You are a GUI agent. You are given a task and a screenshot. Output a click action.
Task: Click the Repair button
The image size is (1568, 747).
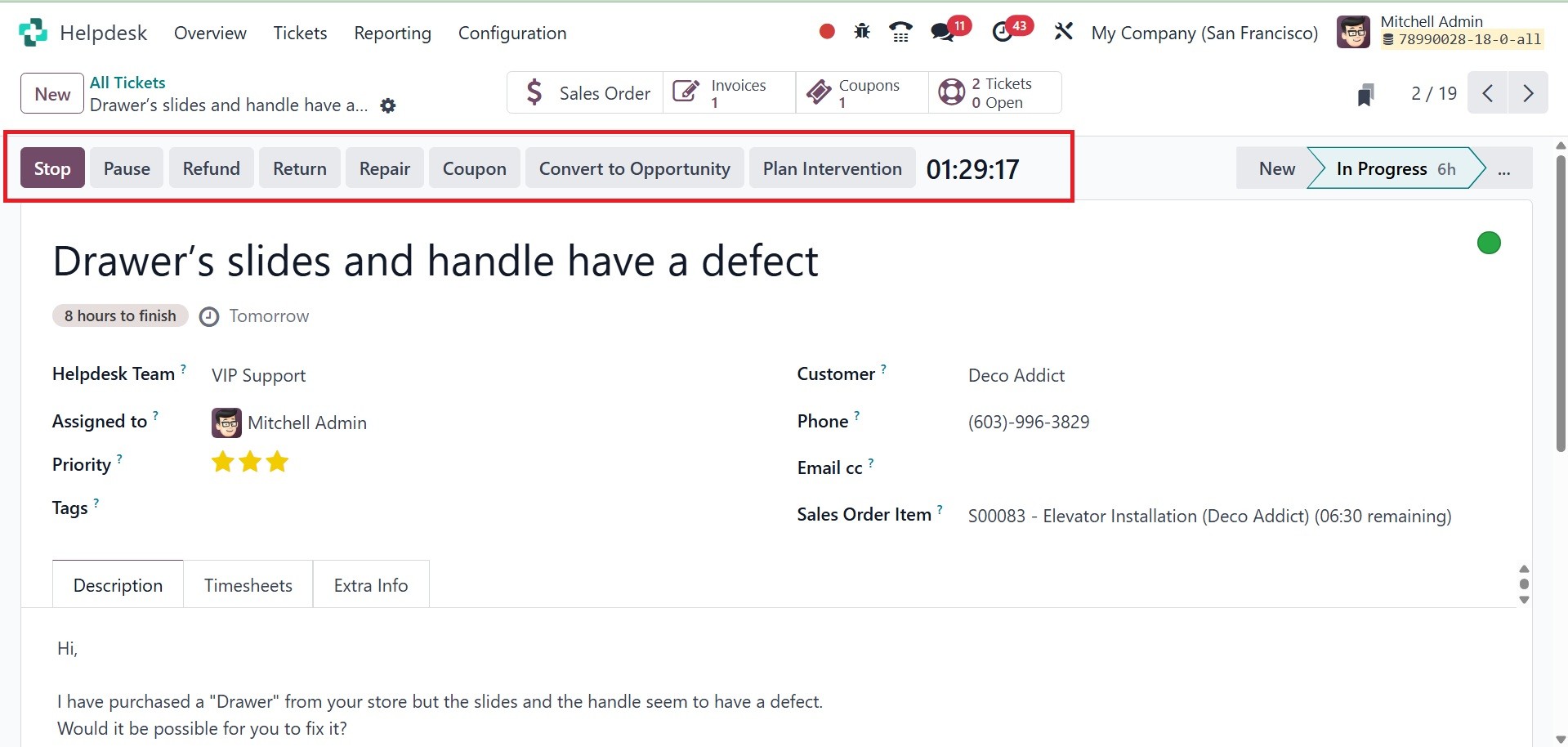[385, 168]
